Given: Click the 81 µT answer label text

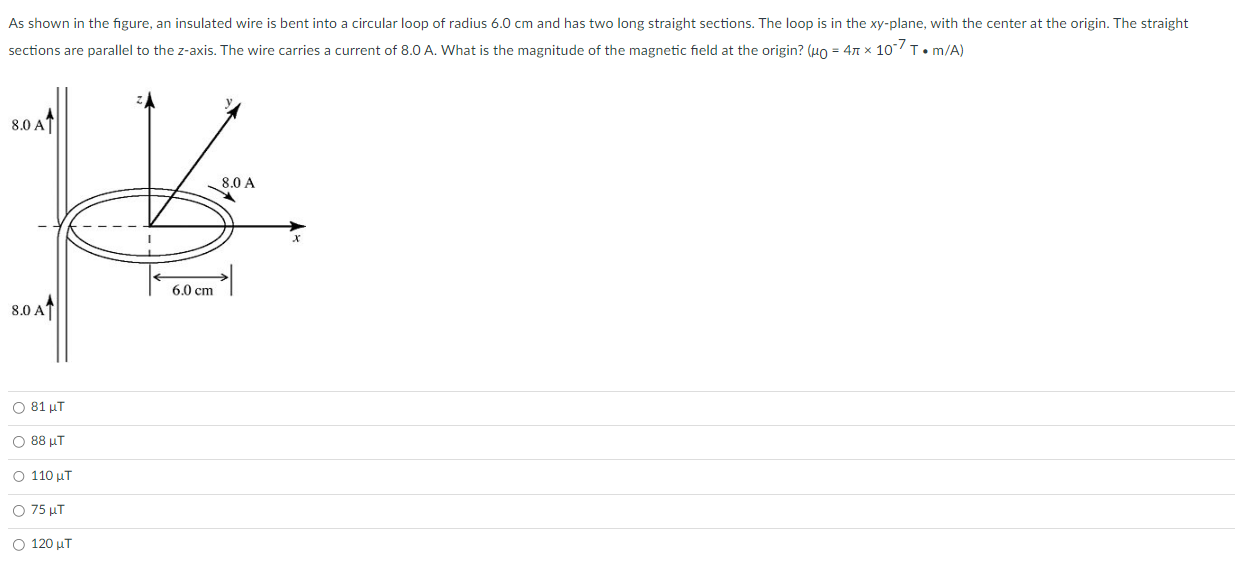Looking at the screenshot, I should [47, 407].
